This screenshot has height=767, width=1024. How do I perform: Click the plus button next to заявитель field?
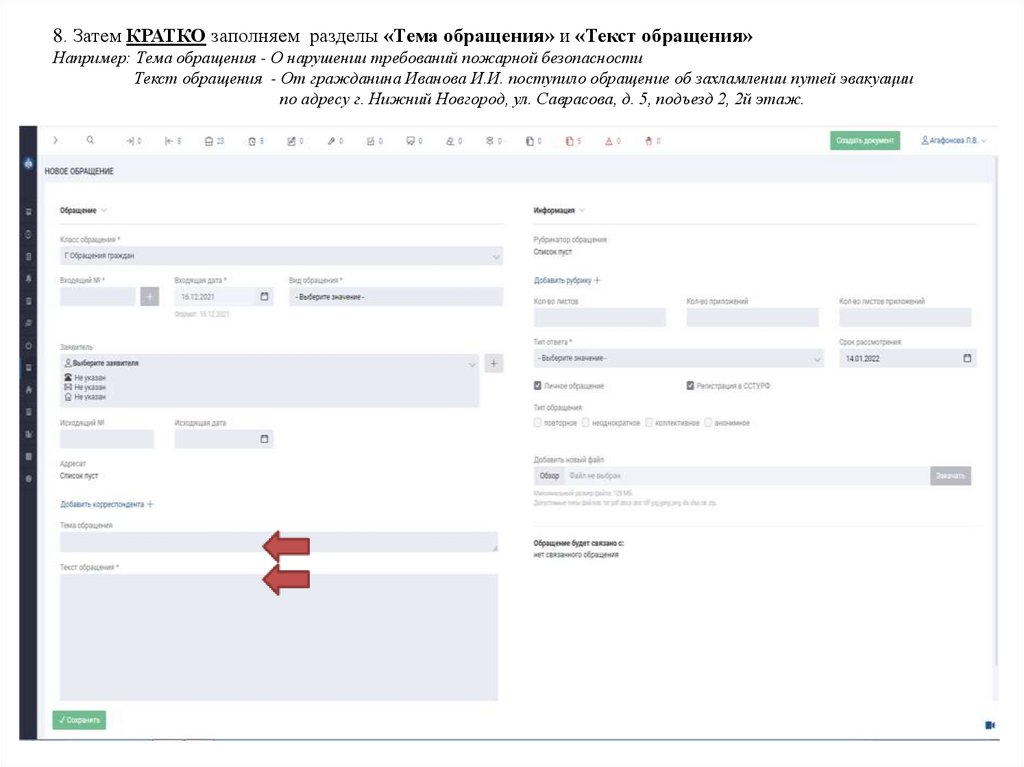(493, 363)
